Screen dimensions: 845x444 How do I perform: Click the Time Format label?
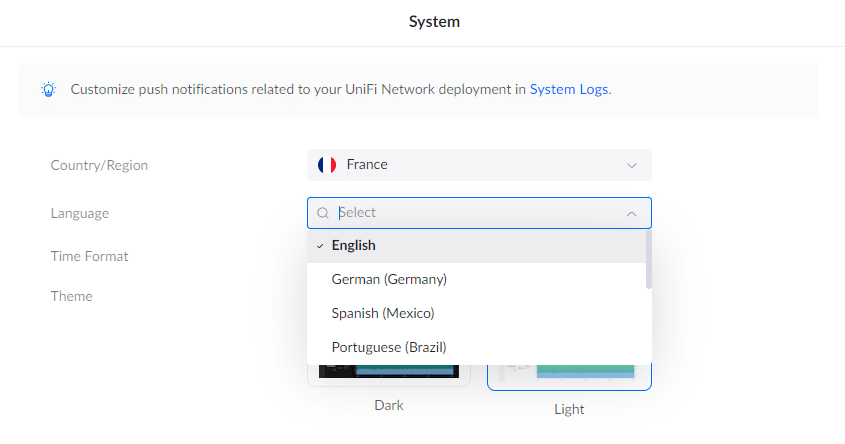[90, 256]
